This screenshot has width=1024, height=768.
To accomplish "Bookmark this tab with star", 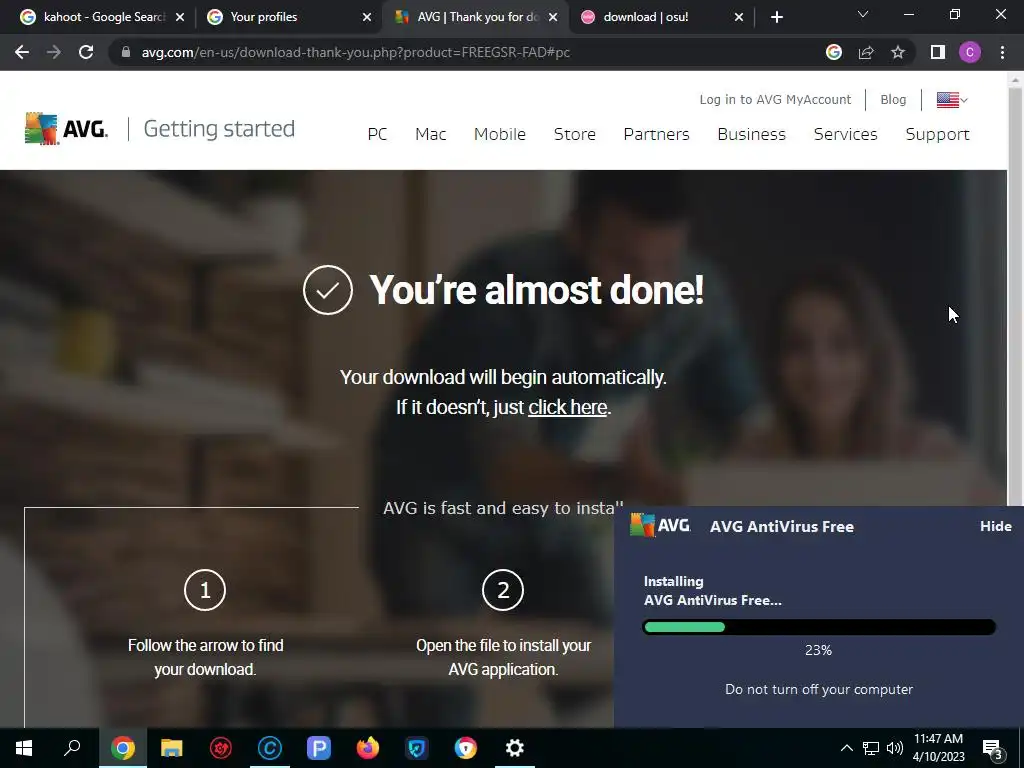I will point(898,52).
